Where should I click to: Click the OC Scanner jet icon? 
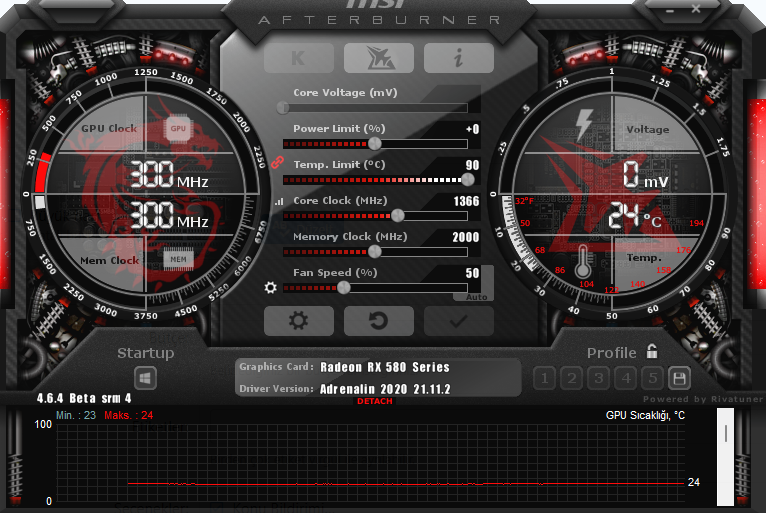click(379, 58)
